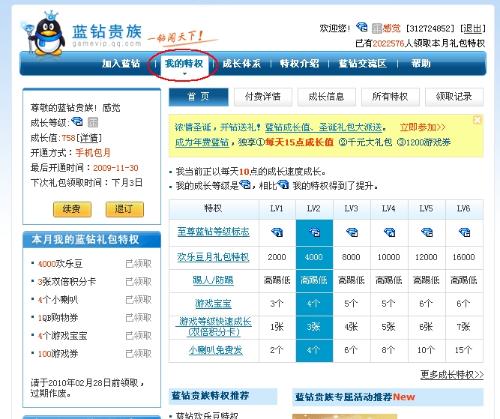This screenshot has width=500, height=419.
Task: Click the 蓝钻贵族特权推荐 section header
Action: tap(223, 396)
